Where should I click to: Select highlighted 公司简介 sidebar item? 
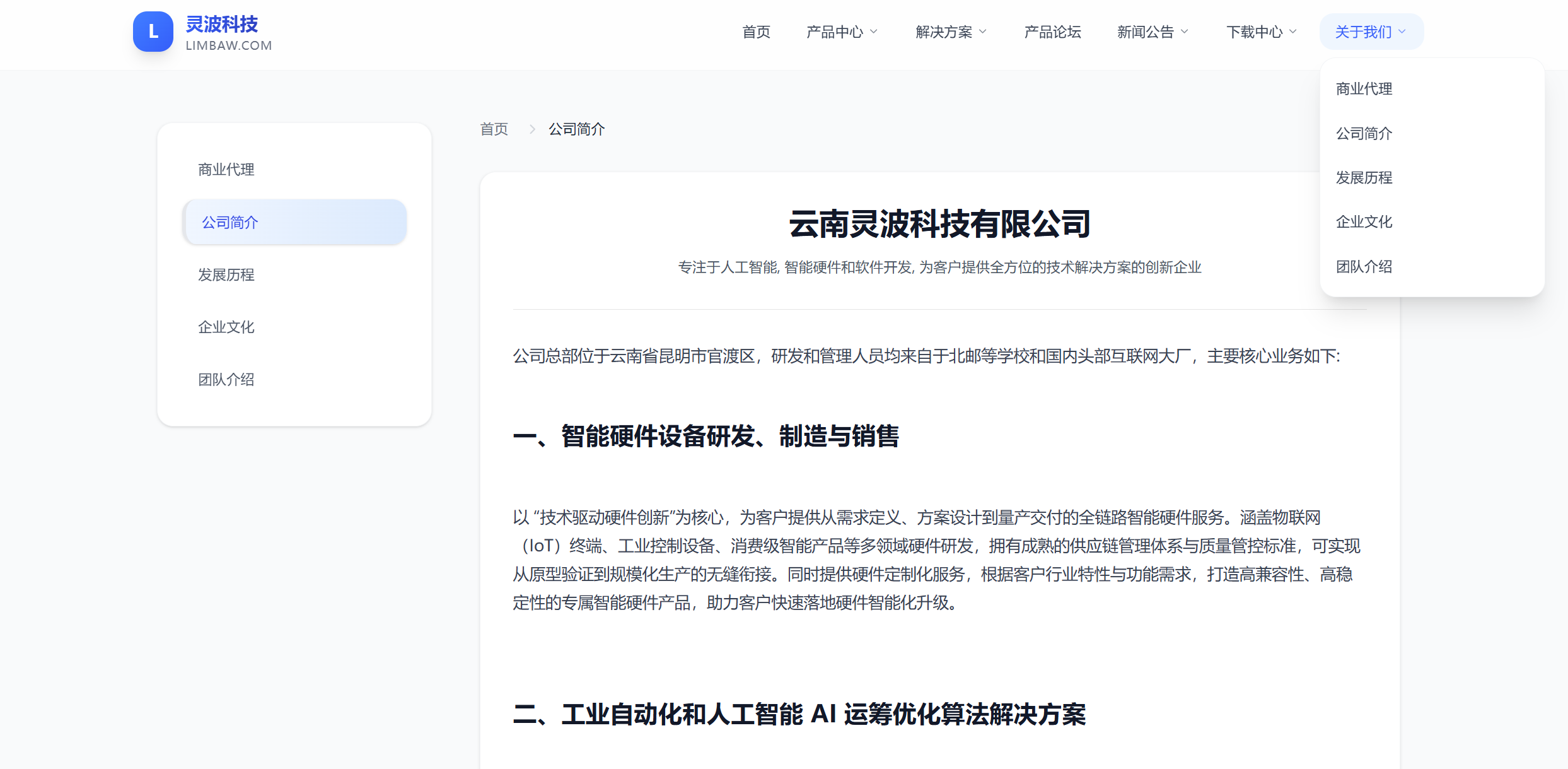coord(294,223)
